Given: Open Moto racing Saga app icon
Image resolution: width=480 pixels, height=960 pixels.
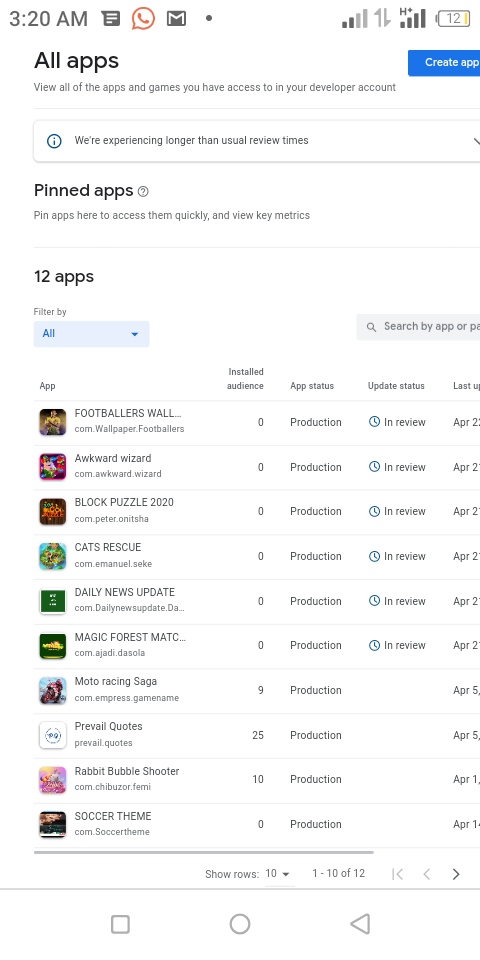Looking at the screenshot, I should coord(53,691).
